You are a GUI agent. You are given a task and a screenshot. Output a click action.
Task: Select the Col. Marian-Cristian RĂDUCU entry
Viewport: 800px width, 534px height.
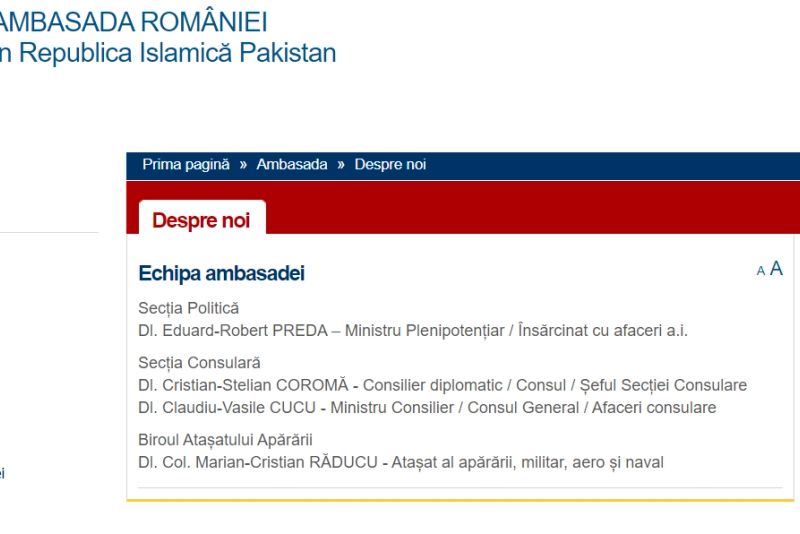tap(401, 462)
